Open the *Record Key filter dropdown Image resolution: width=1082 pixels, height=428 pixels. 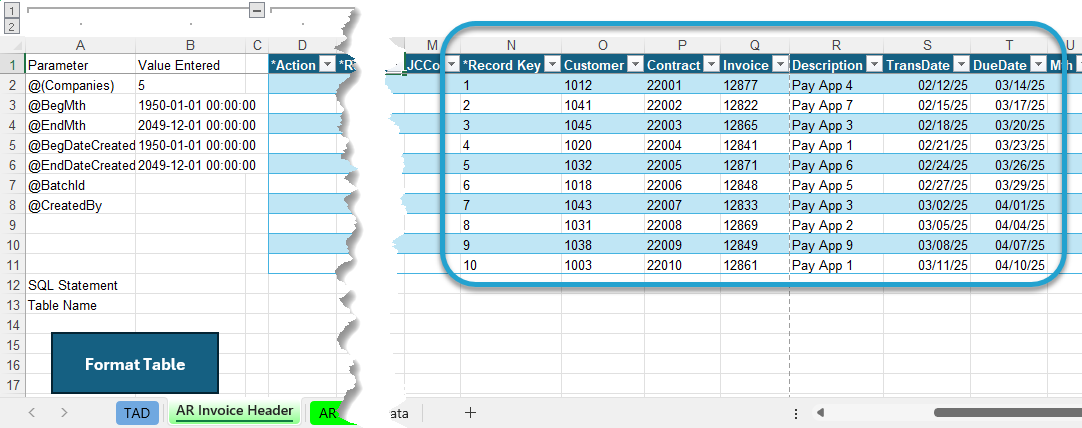pyautogui.click(x=553, y=65)
